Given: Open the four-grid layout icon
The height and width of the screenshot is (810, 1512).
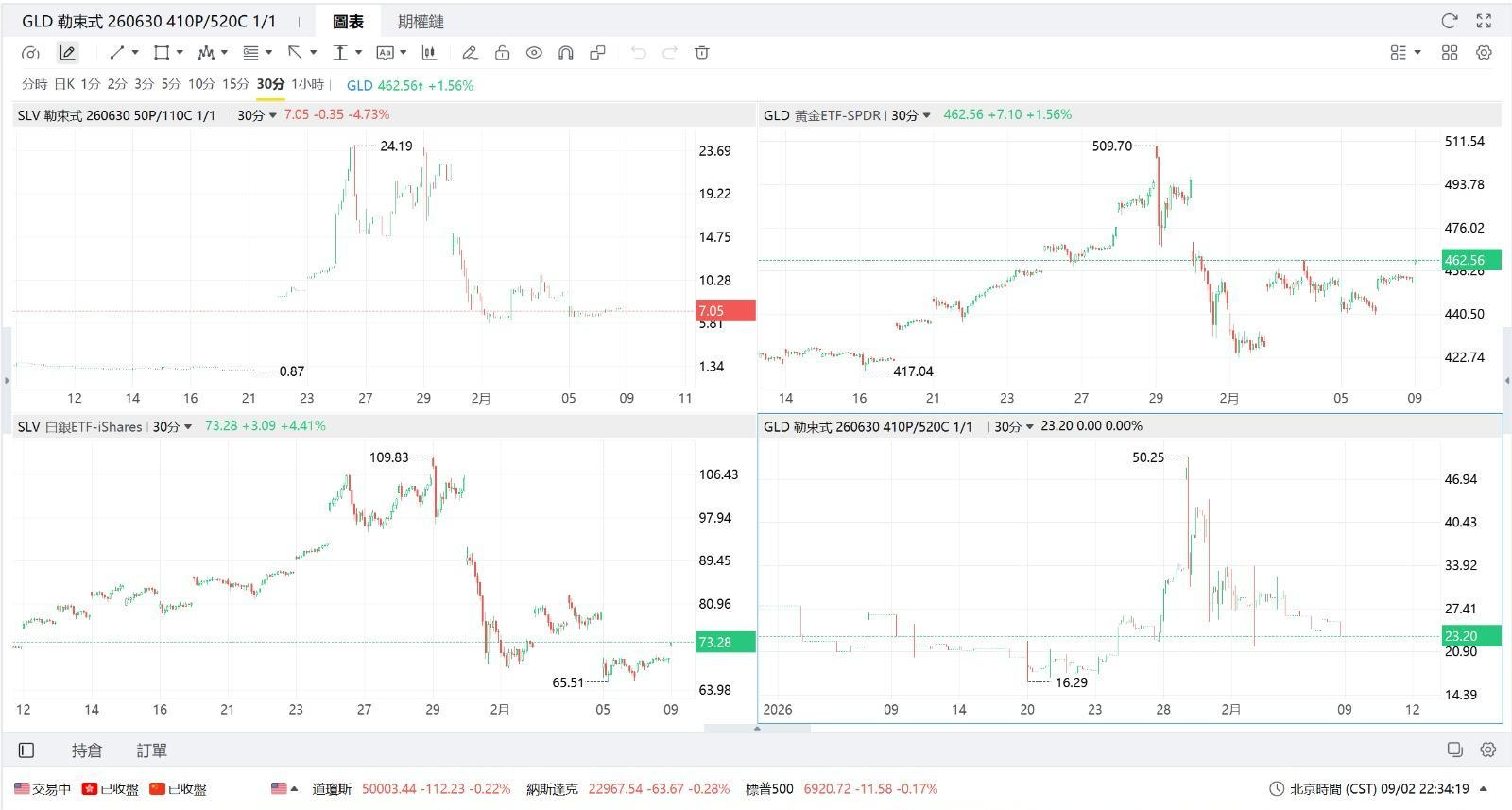Looking at the screenshot, I should tap(1449, 53).
